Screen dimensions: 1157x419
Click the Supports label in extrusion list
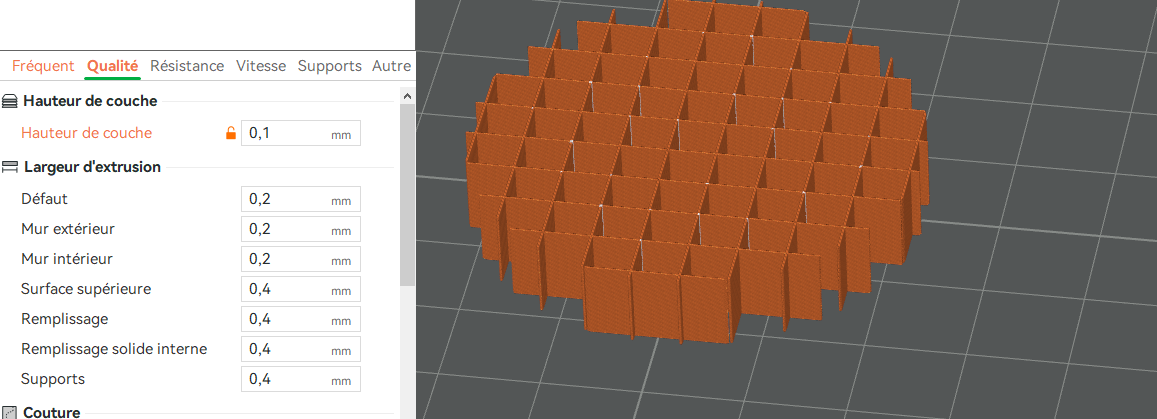pyautogui.click(x=53, y=379)
